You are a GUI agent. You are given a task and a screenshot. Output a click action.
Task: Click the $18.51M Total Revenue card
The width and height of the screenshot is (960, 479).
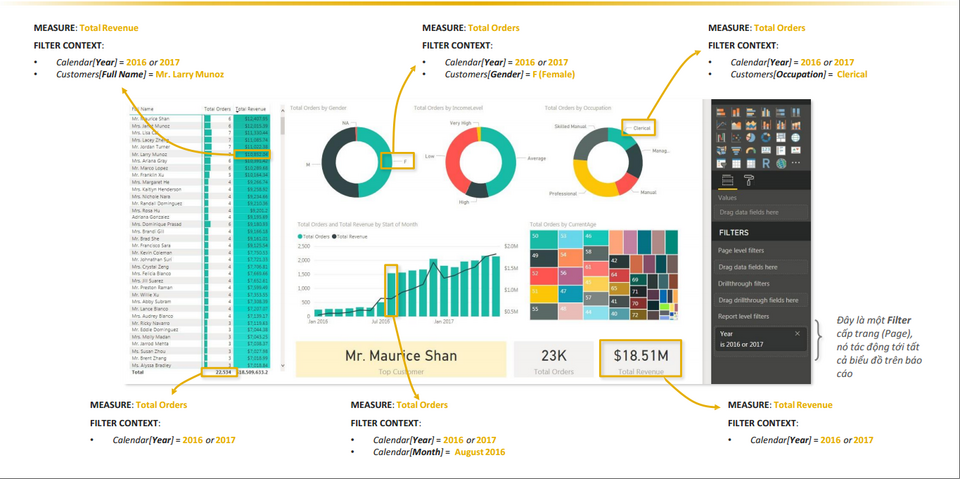641,358
